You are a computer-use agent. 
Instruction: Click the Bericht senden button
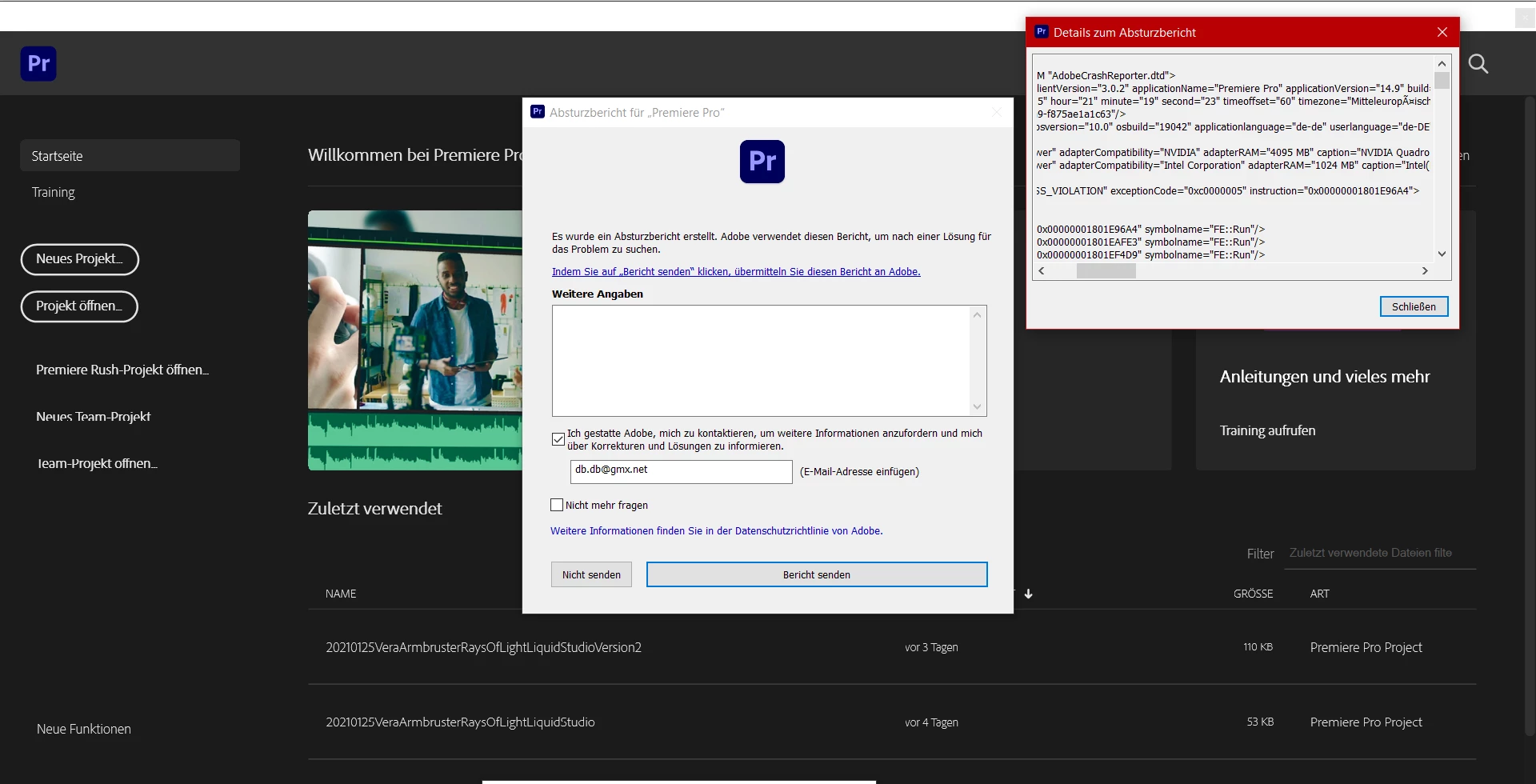(817, 574)
